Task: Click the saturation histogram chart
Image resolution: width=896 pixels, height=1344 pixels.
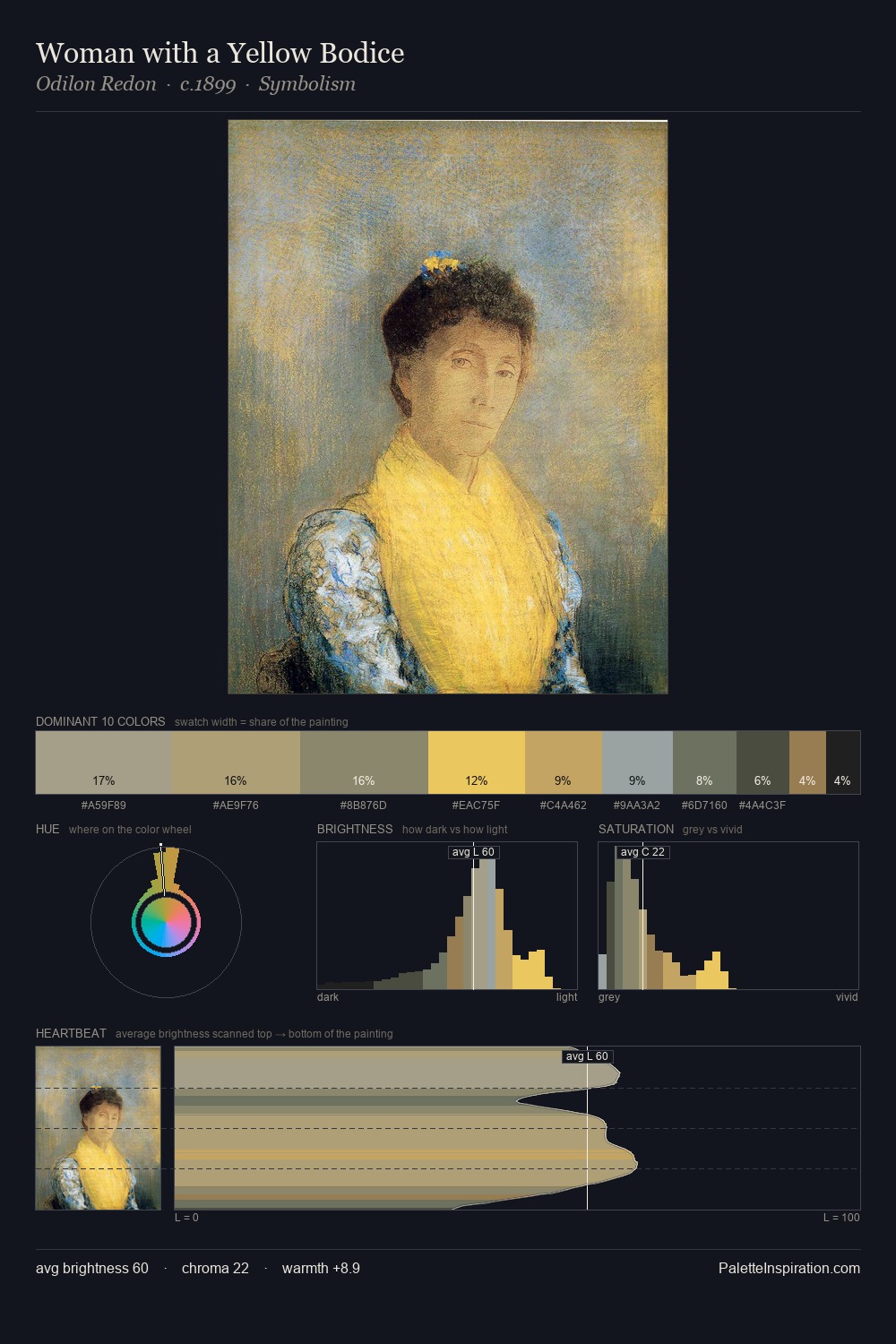Action: coord(728,916)
